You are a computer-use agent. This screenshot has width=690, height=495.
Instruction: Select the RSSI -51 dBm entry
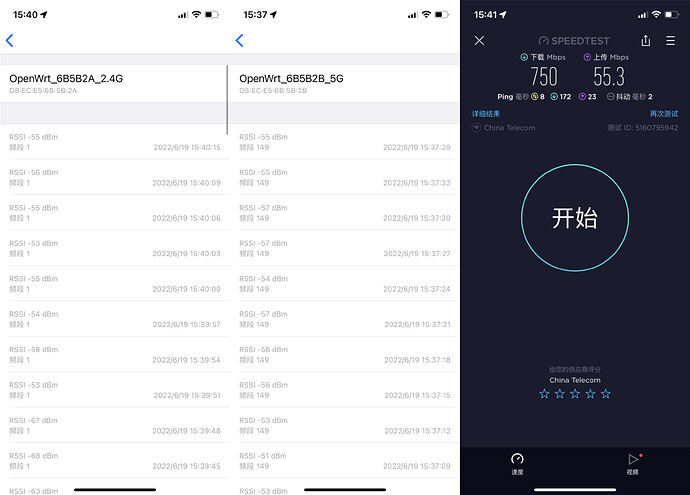tap(345, 461)
